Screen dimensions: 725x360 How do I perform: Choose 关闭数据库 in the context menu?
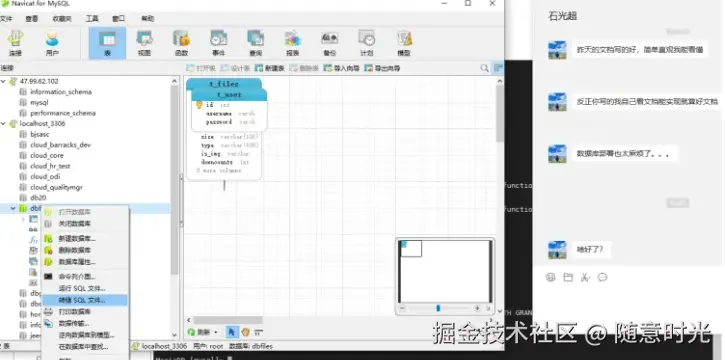85,224
